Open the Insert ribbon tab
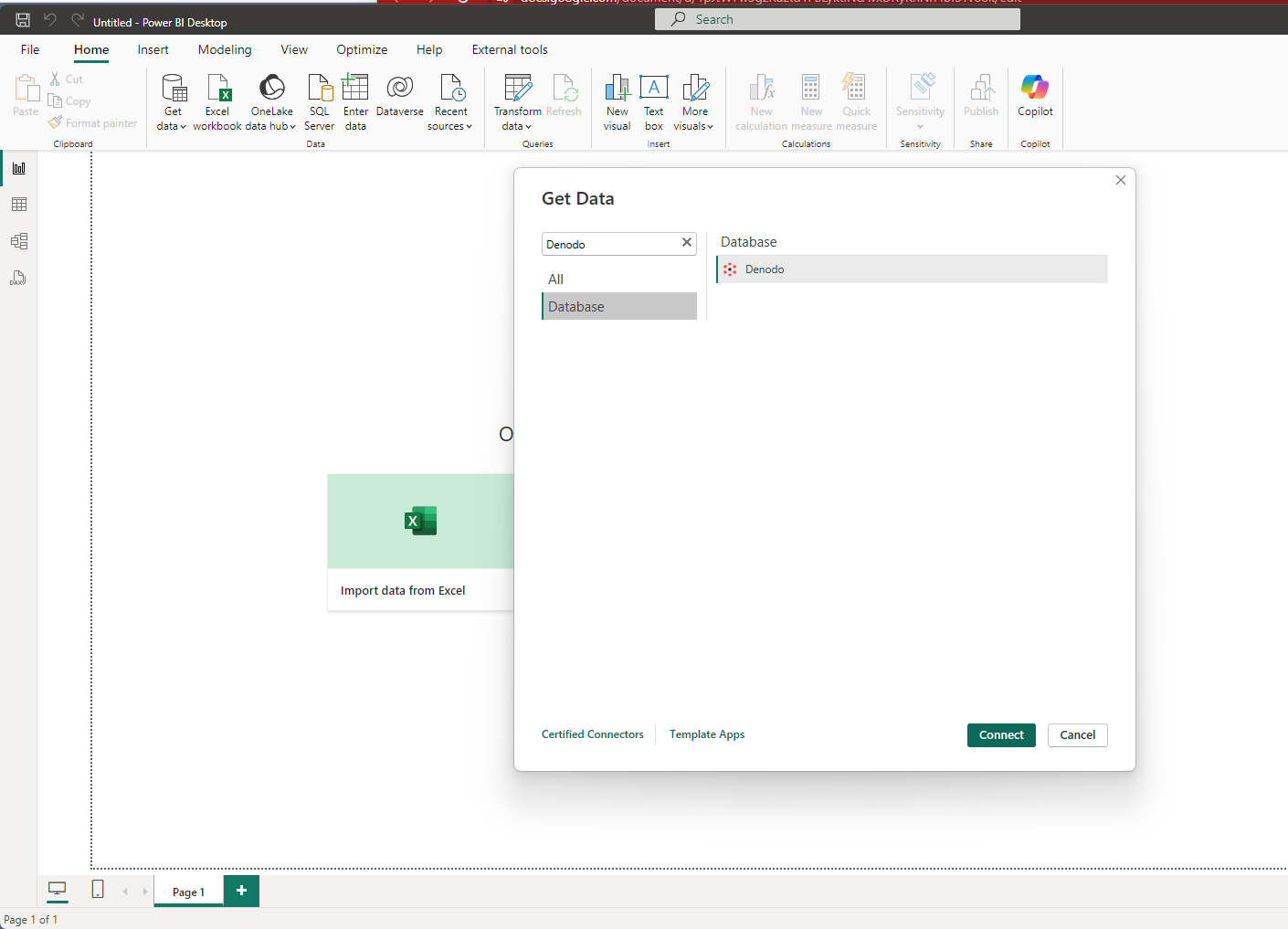 click(x=153, y=49)
